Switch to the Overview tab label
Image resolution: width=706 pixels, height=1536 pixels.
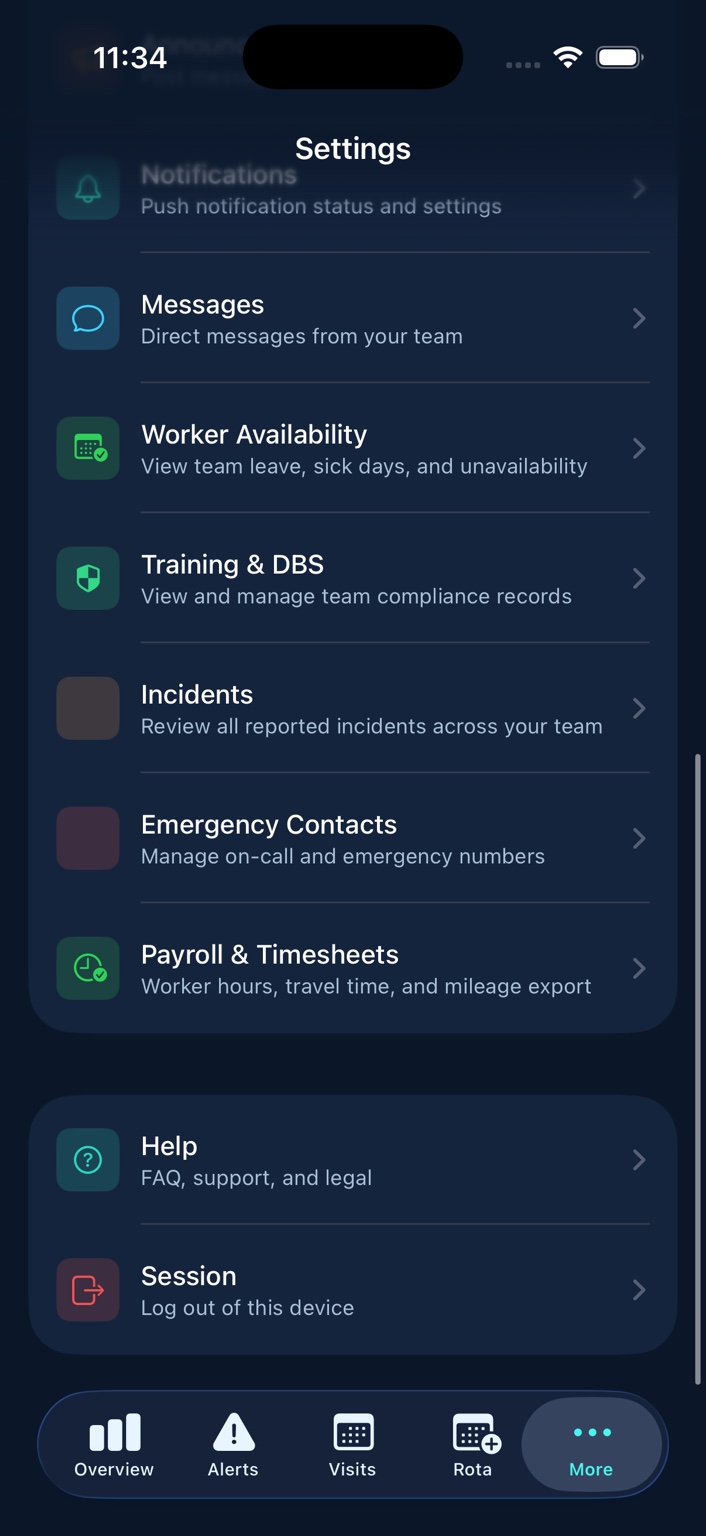(114, 1469)
